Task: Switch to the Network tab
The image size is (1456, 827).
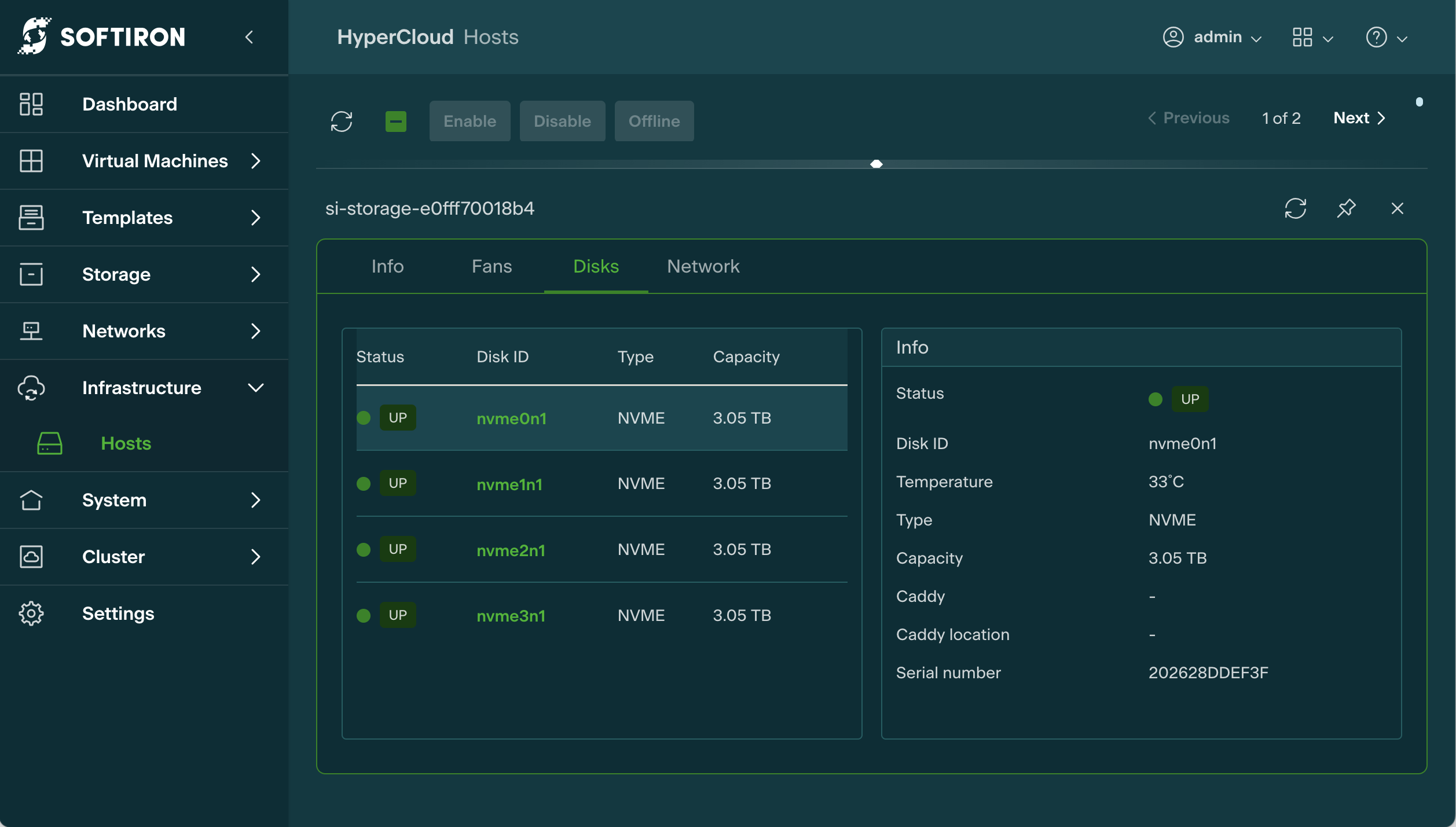Action: [x=703, y=266]
